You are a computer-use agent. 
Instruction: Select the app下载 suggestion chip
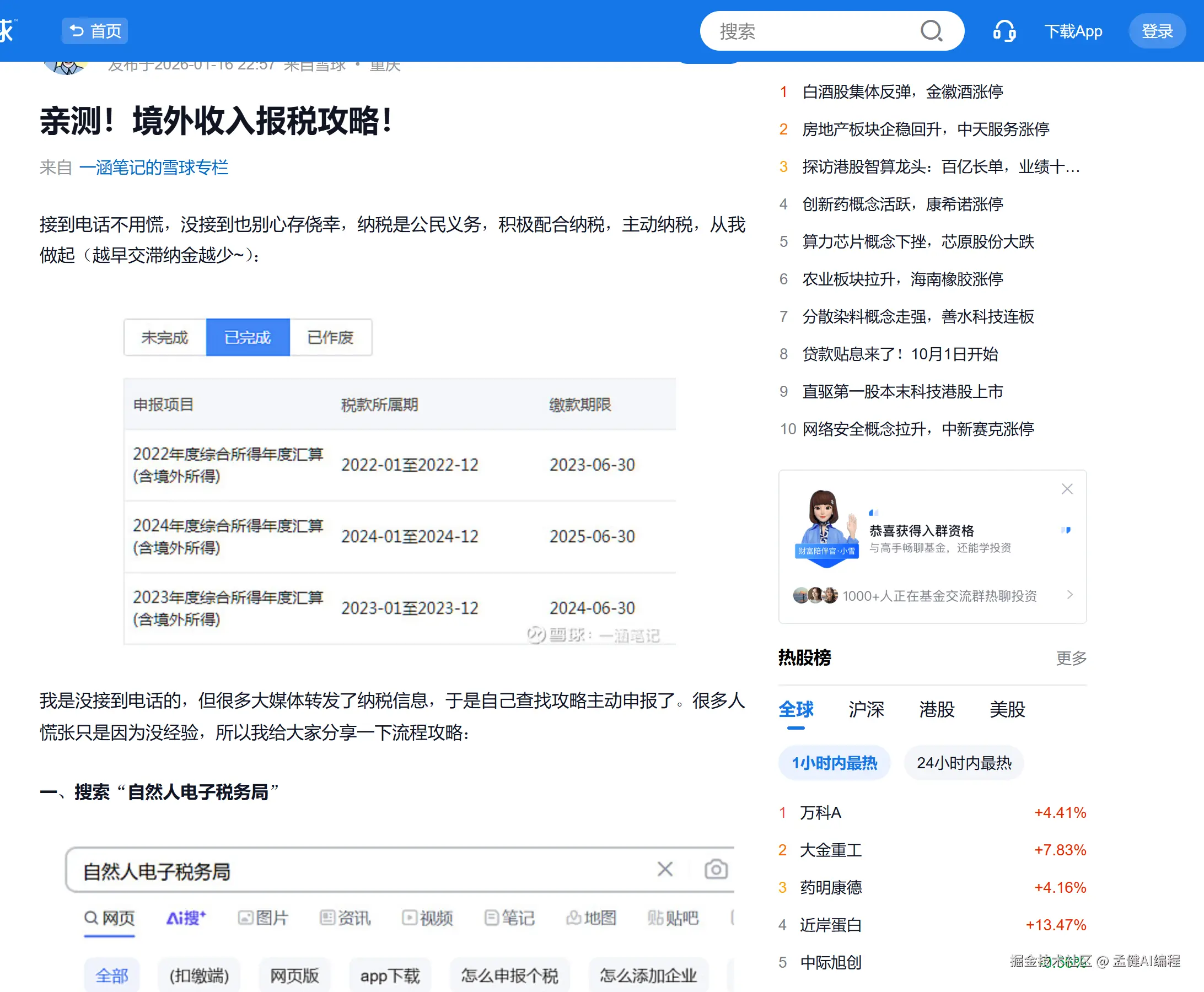(390, 975)
